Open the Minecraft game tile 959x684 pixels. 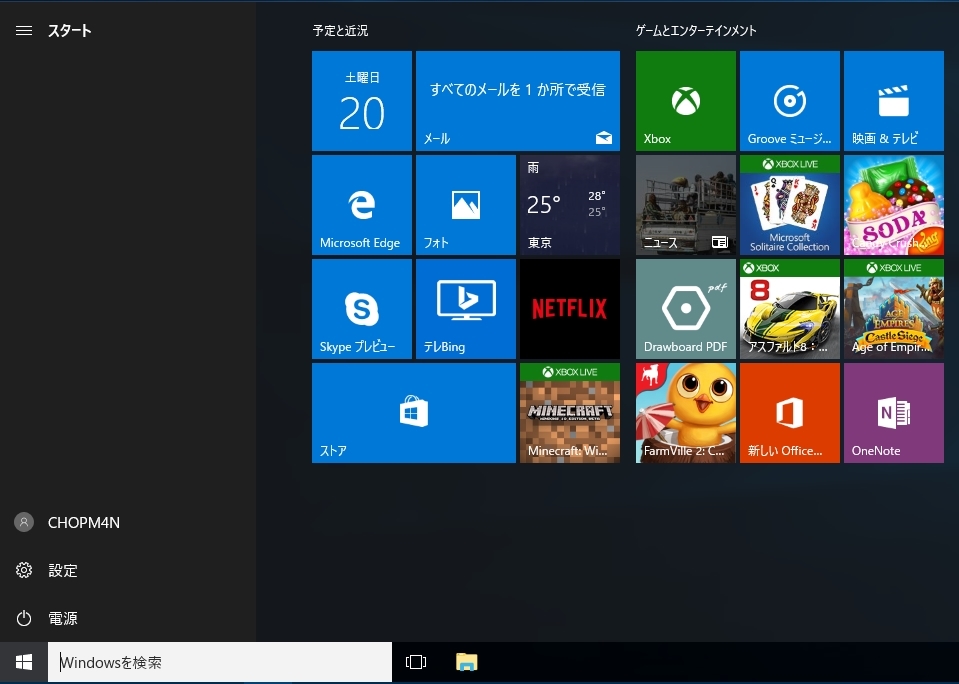coord(570,413)
